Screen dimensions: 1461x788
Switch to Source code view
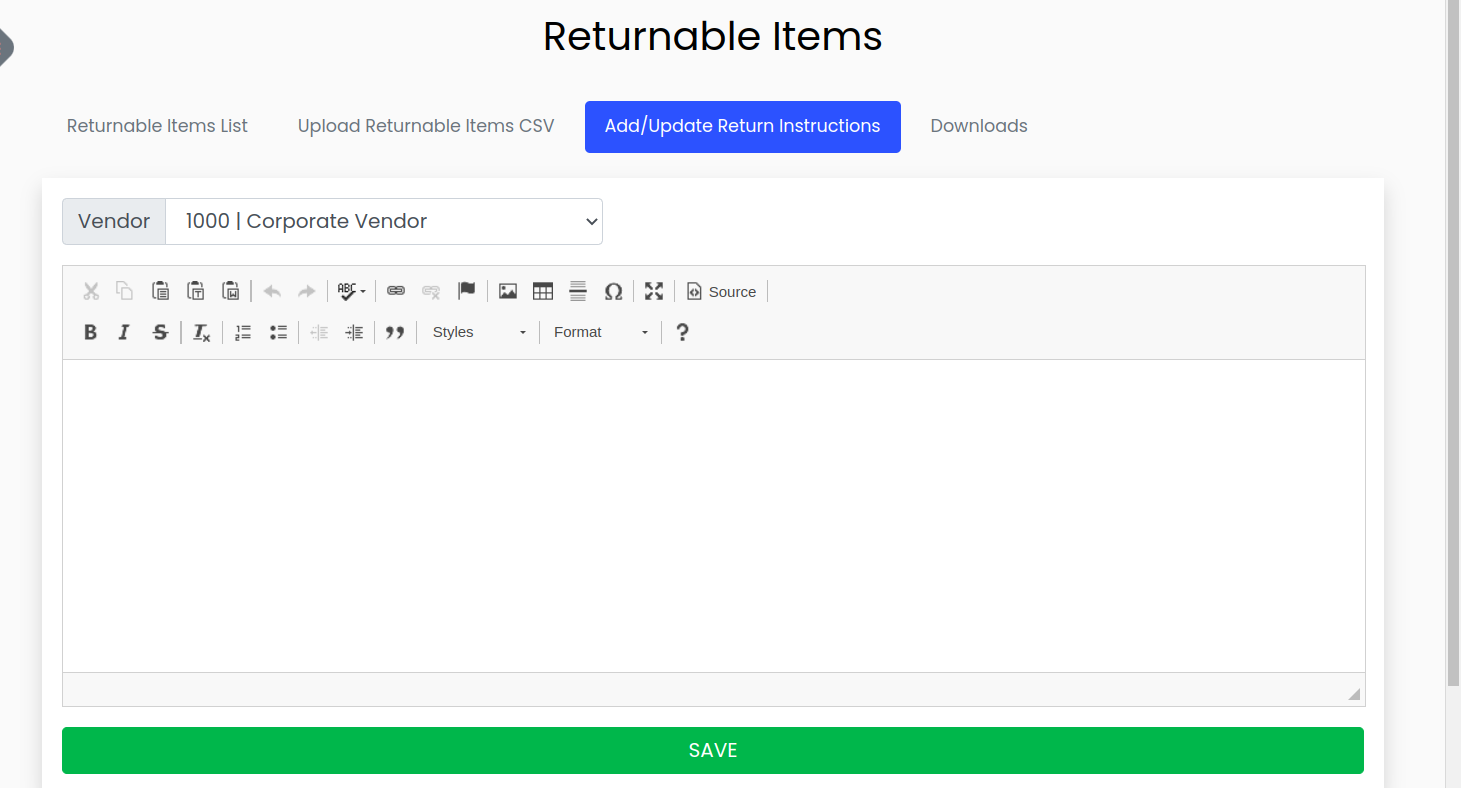coord(721,291)
